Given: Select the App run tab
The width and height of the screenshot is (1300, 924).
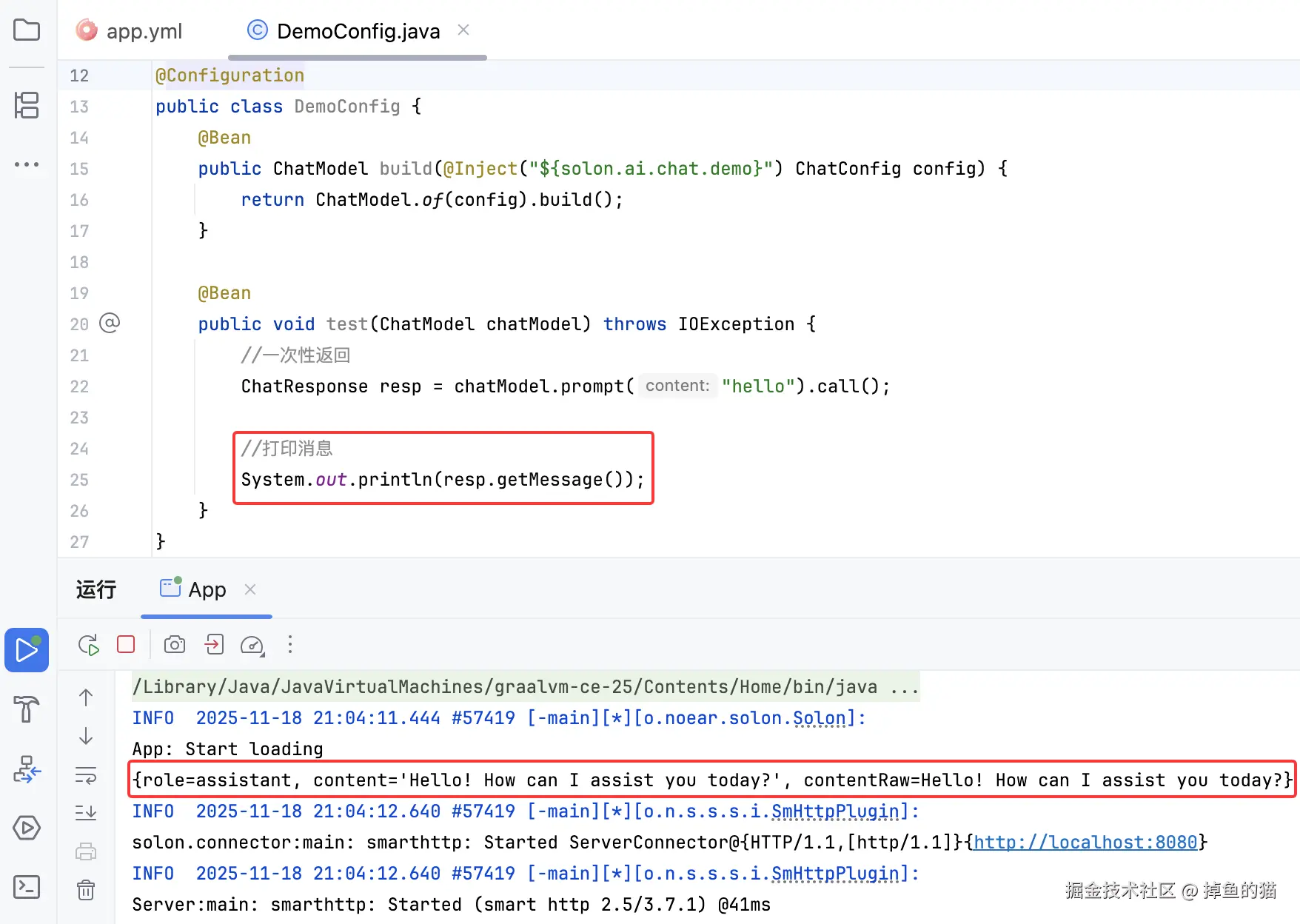Looking at the screenshot, I should point(194,589).
